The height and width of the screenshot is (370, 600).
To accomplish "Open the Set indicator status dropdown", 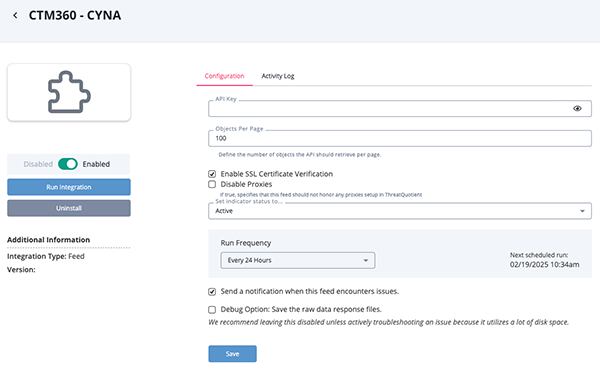I will 400,211.
